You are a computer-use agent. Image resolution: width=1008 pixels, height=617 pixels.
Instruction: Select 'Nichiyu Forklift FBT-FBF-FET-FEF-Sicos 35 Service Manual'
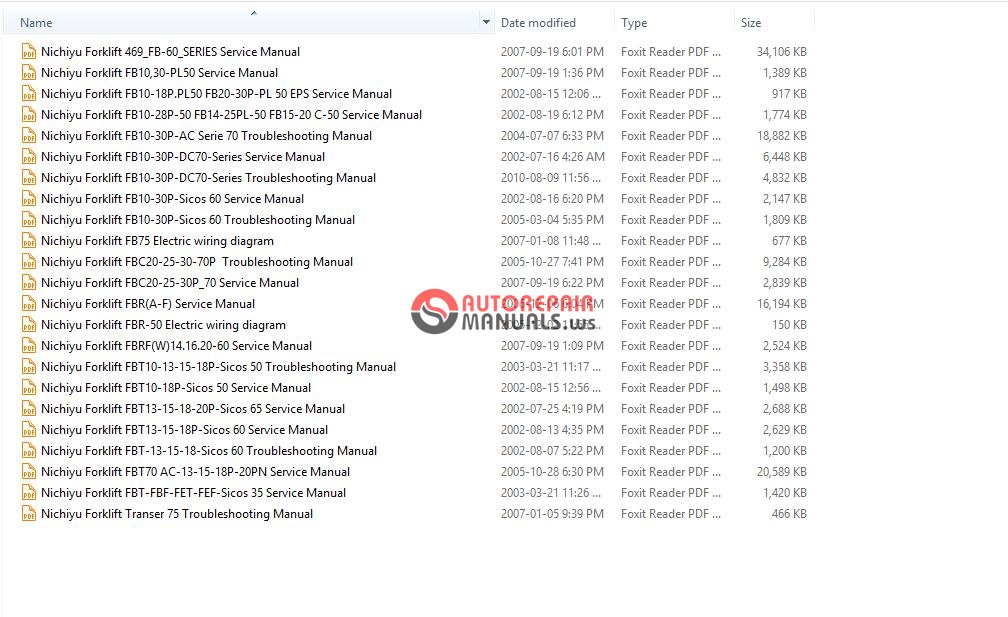pos(194,492)
